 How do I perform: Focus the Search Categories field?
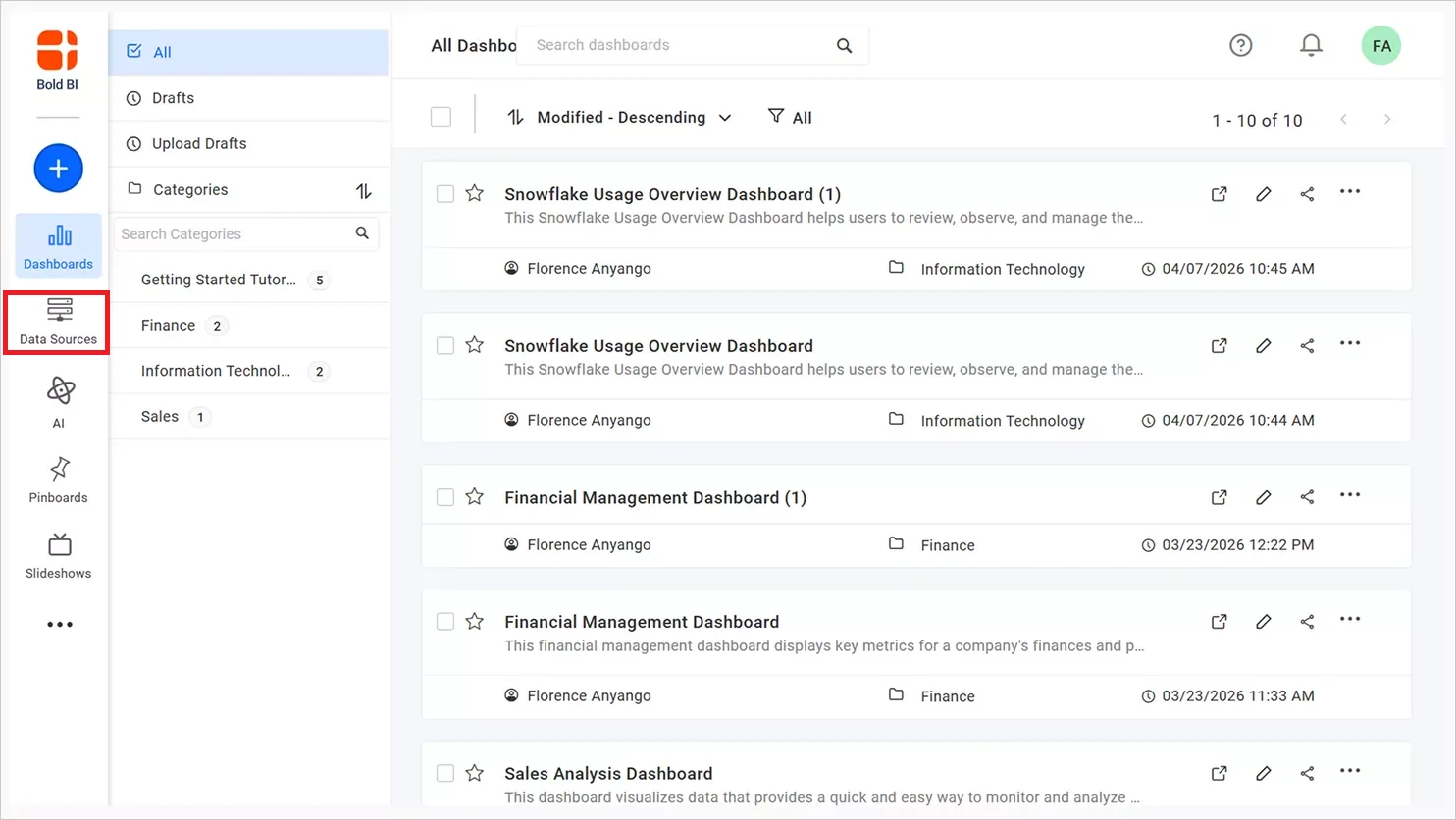pos(246,233)
